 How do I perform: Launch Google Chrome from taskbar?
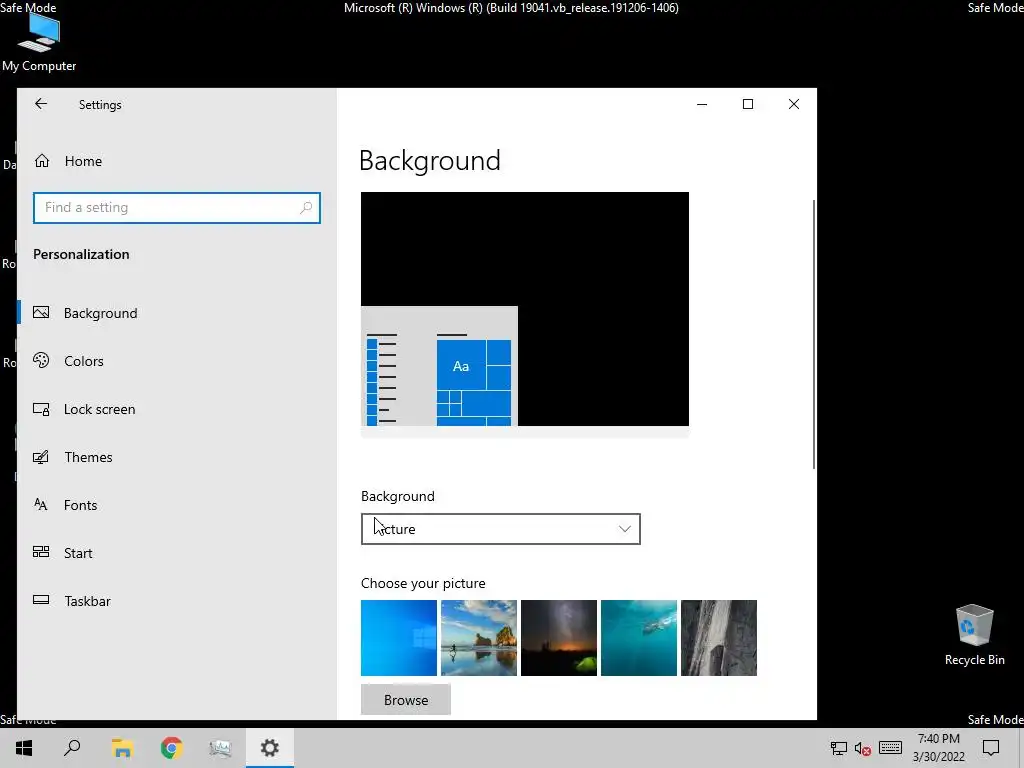(x=171, y=748)
